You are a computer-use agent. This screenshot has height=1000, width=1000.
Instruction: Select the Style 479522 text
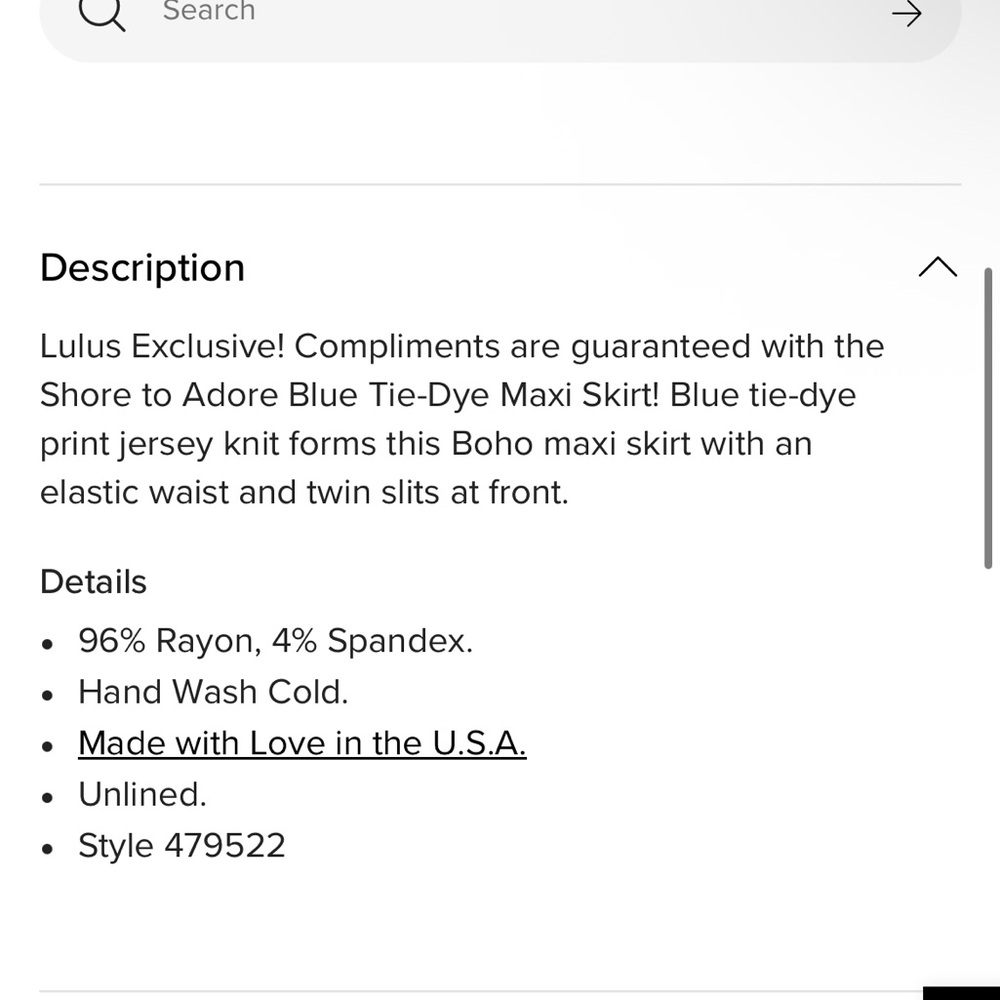[182, 846]
